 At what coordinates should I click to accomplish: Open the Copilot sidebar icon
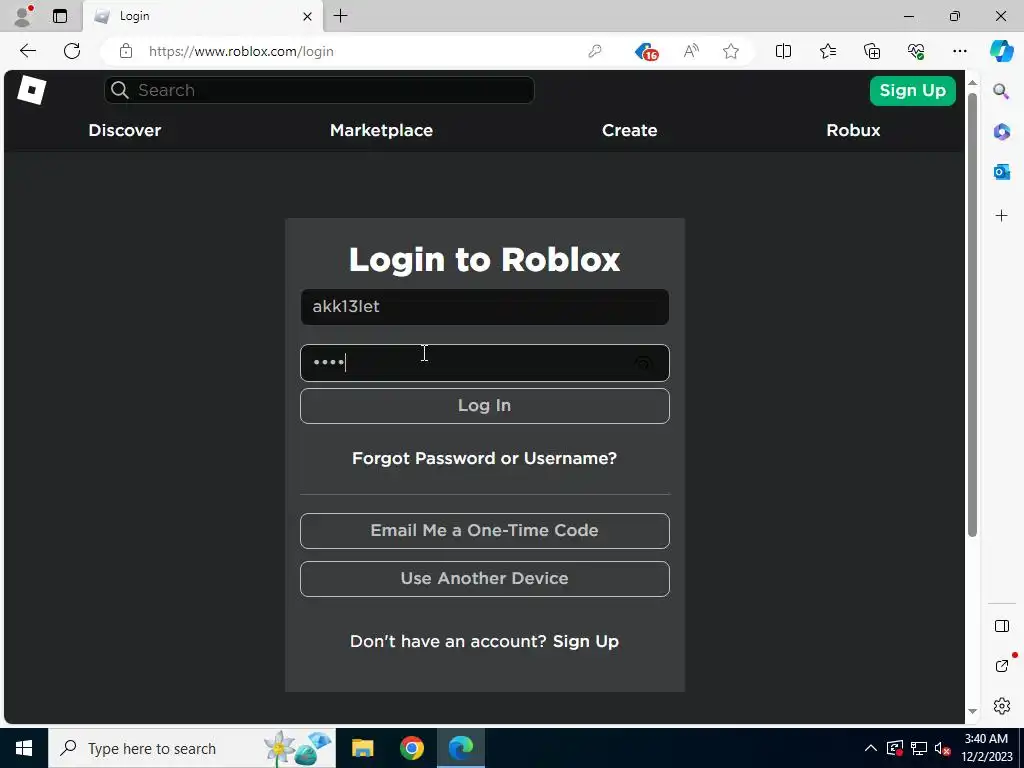tap(1001, 51)
